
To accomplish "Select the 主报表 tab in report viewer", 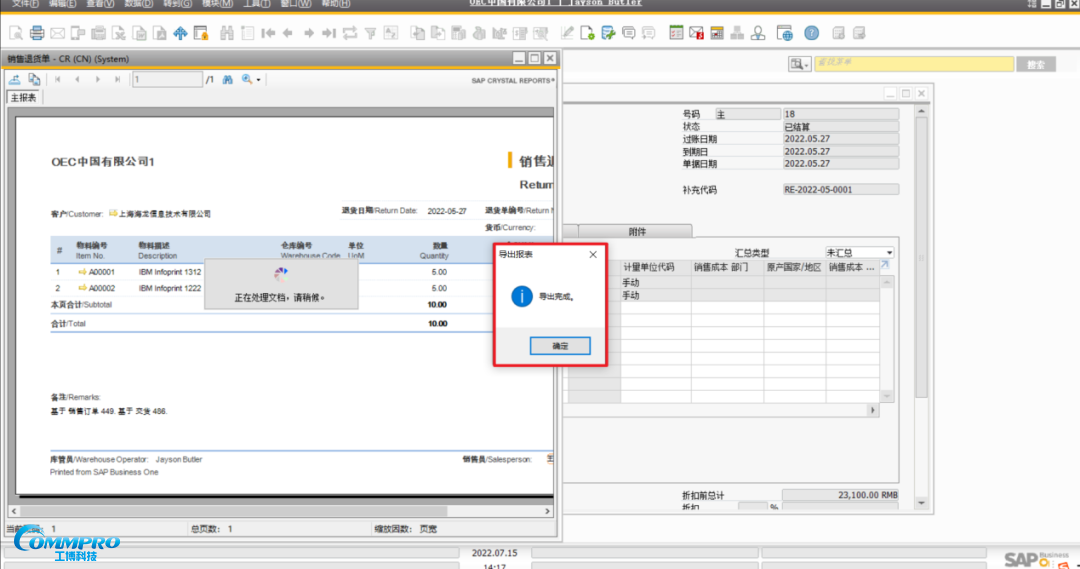I will pos(24,98).
